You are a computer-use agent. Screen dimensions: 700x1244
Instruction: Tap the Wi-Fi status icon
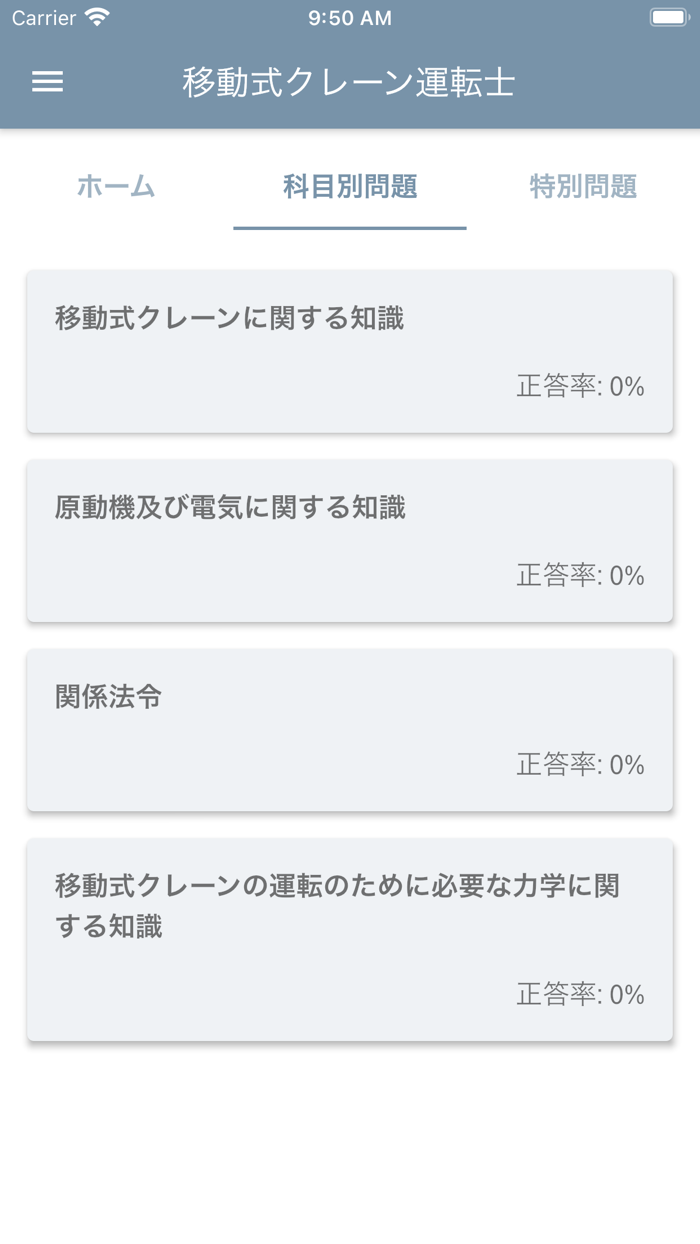click(96, 17)
